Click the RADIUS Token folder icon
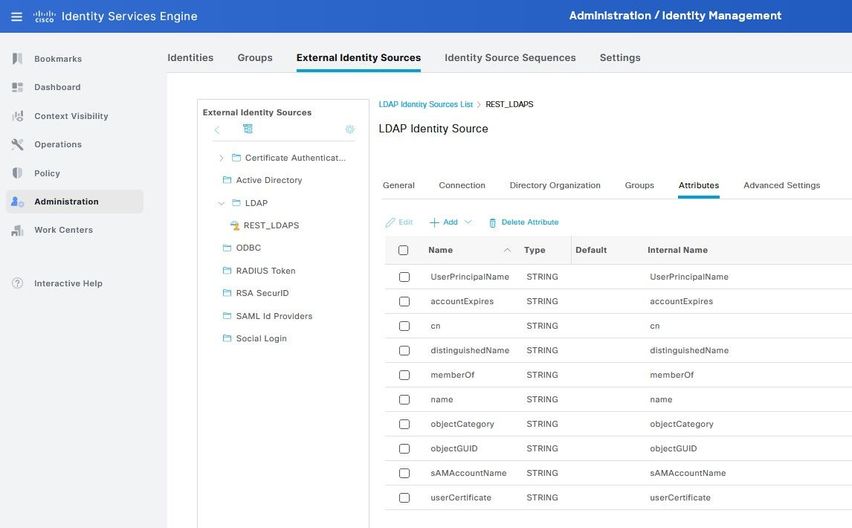852x528 pixels. click(x=227, y=271)
